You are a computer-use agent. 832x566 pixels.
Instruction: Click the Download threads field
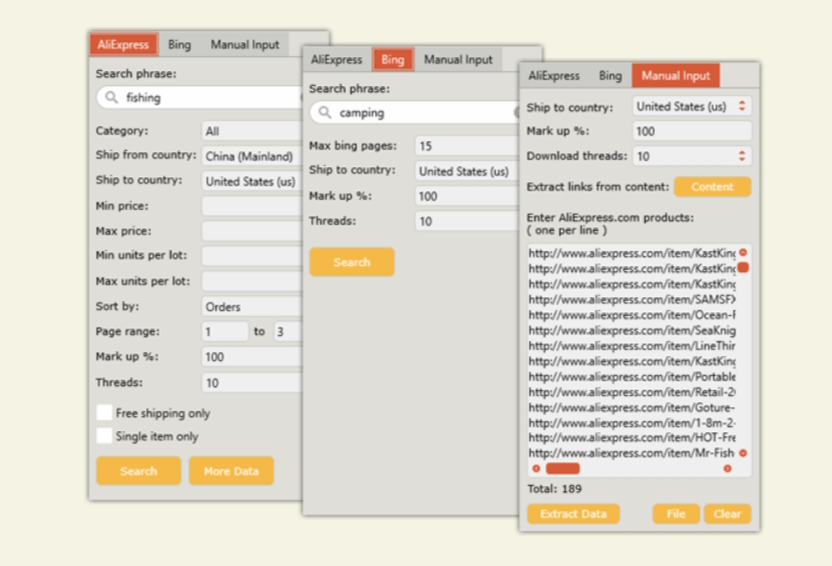point(692,156)
